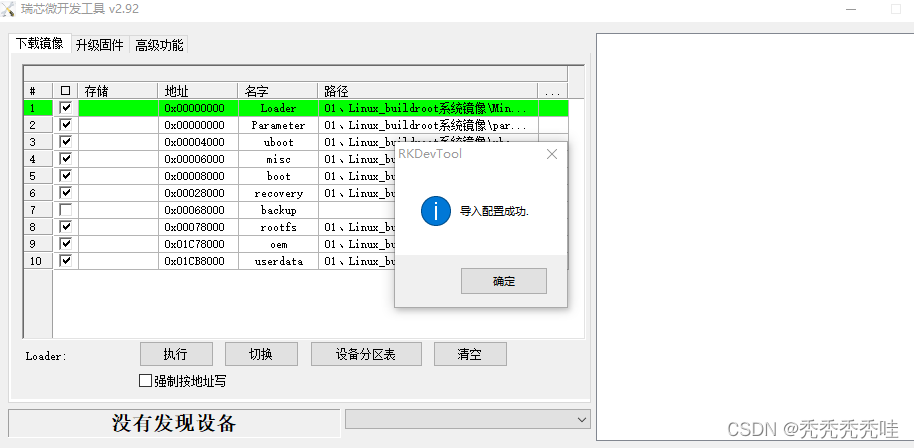Uncheck the userdata row checkbox
The image size is (914, 448).
click(66, 260)
